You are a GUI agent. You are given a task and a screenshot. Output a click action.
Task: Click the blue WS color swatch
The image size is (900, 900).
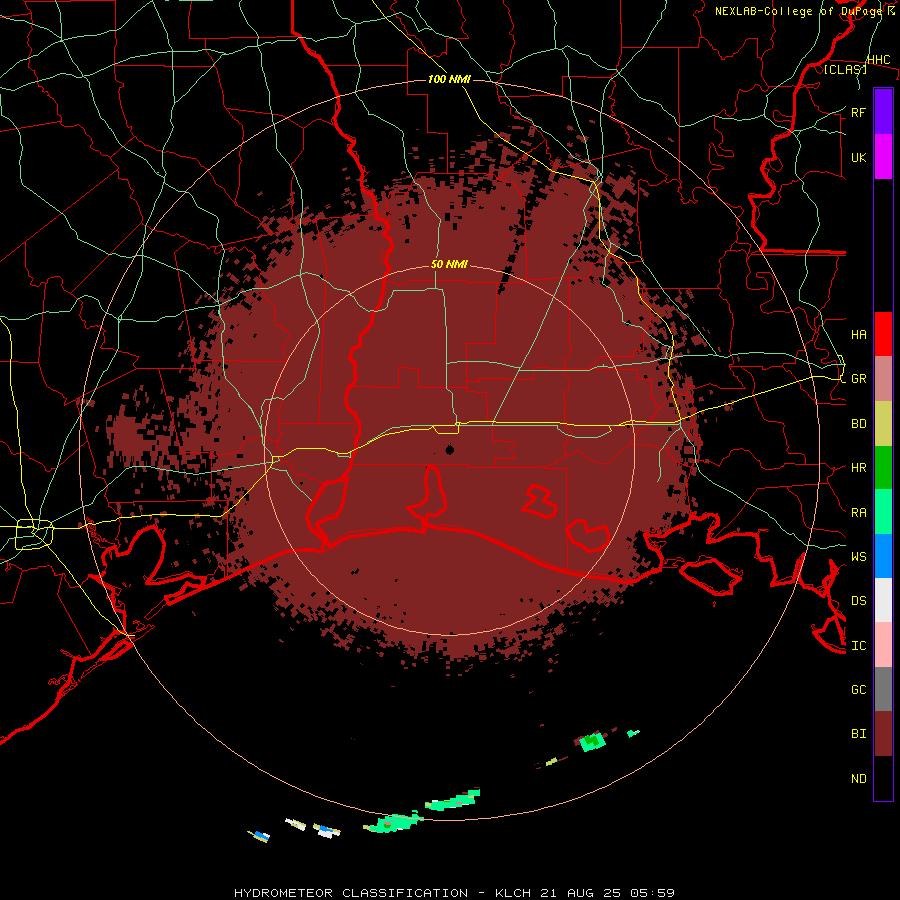click(883, 556)
